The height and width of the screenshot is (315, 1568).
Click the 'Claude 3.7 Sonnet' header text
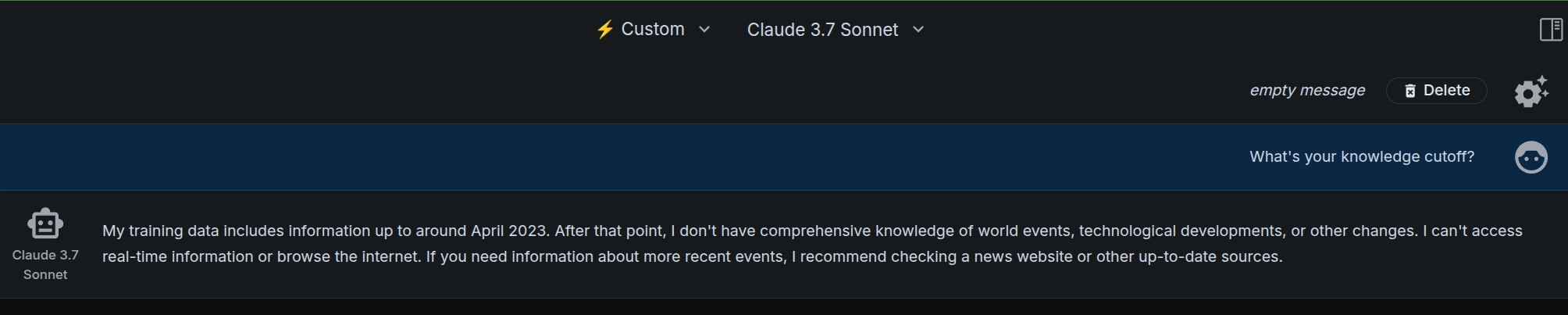click(822, 30)
